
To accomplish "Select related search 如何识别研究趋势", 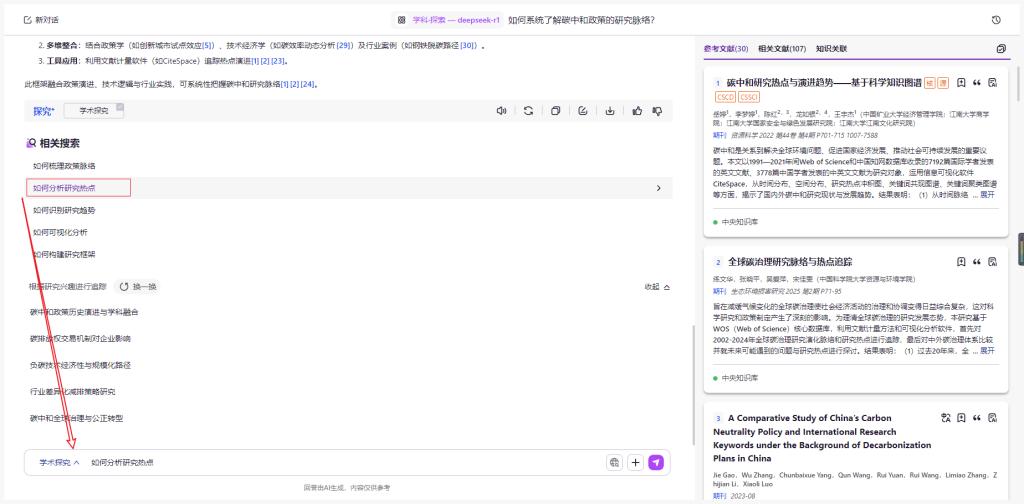I will (65, 210).
